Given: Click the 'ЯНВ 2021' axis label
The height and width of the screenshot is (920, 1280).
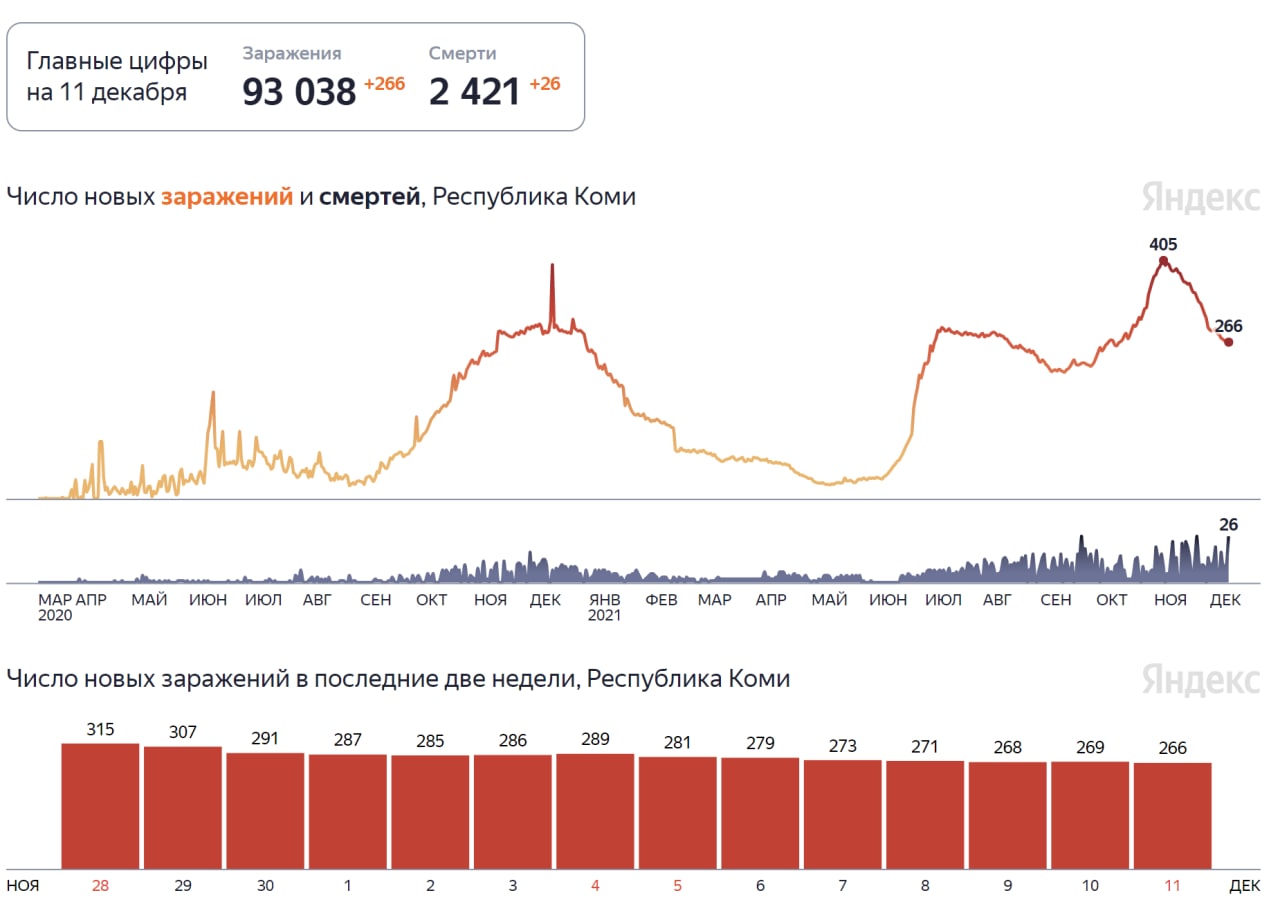Looking at the screenshot, I should (605, 607).
